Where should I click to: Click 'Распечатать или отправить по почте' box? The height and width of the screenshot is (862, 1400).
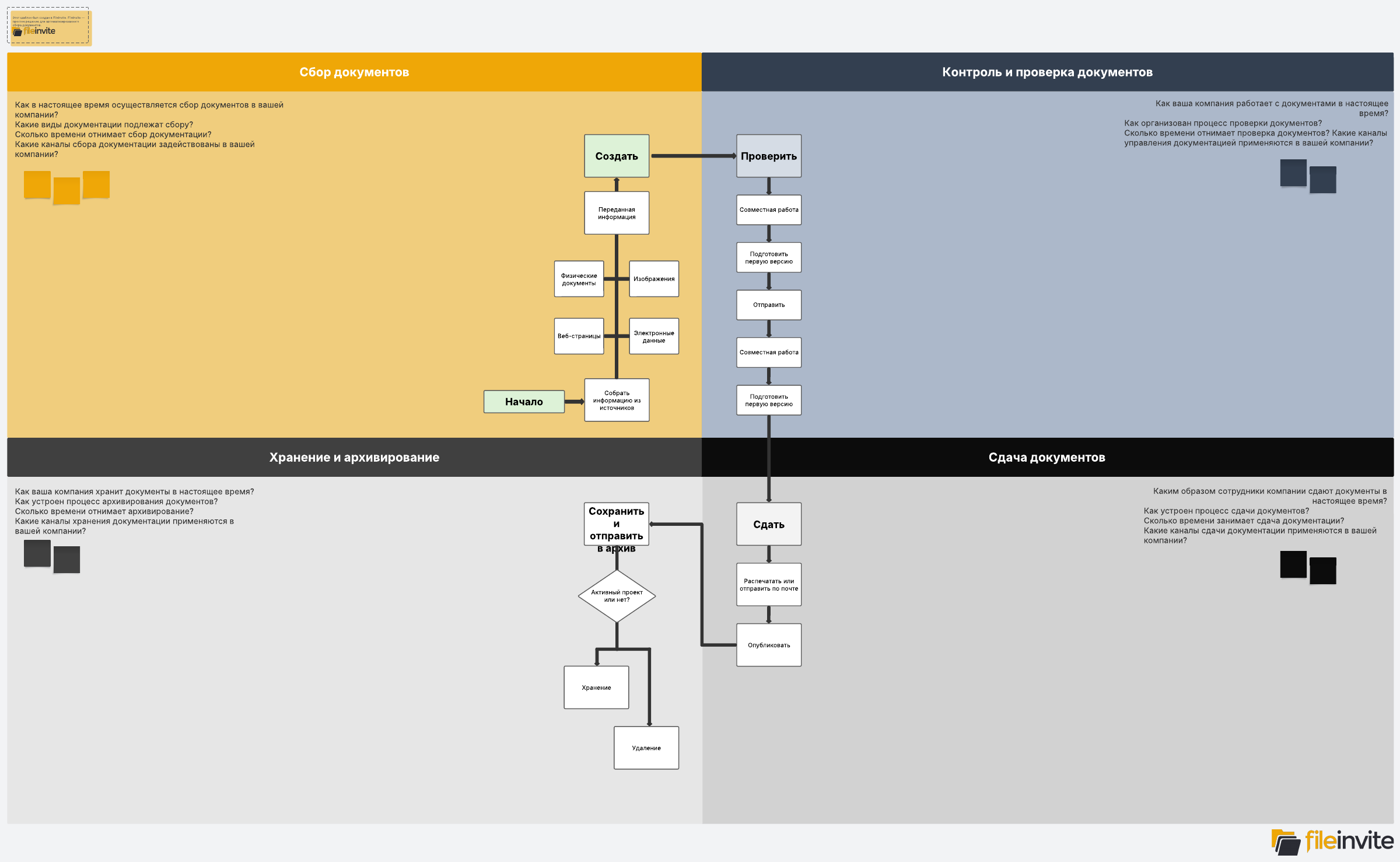pyautogui.click(x=768, y=584)
